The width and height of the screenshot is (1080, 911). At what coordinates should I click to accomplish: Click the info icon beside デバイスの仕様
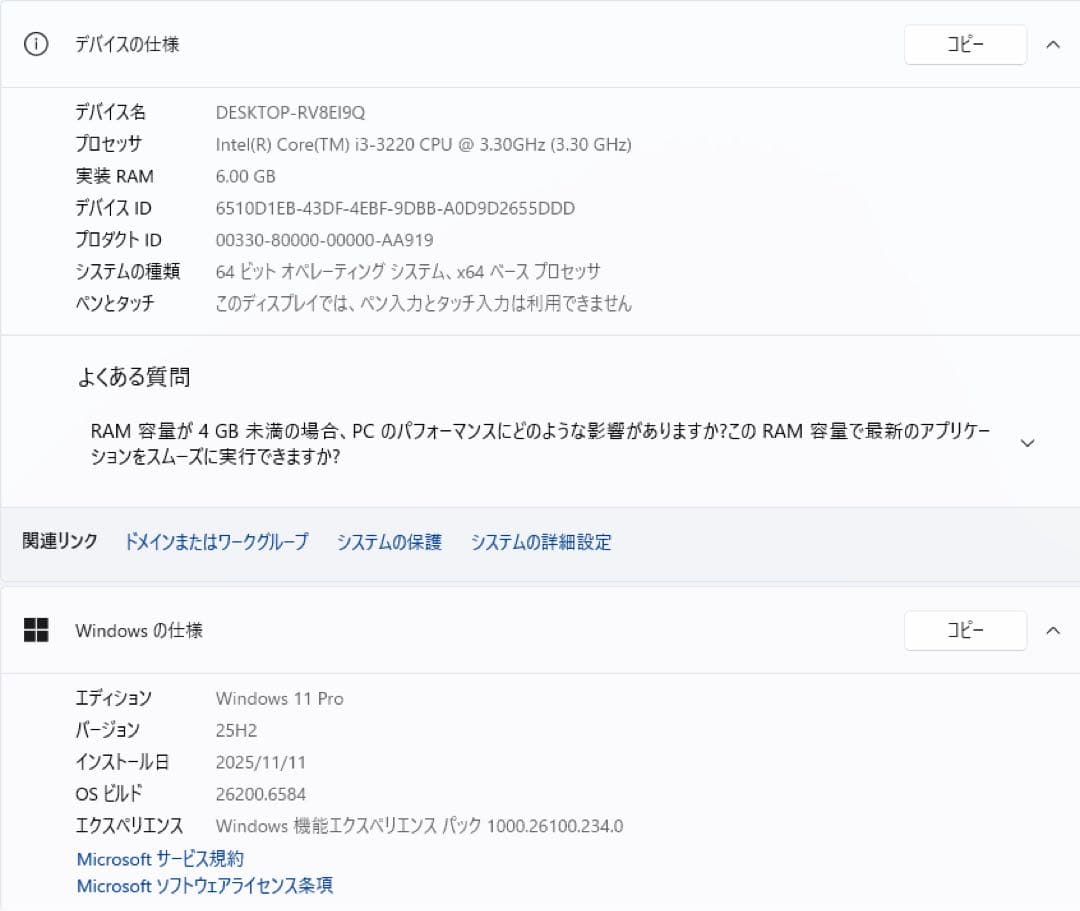[35, 44]
